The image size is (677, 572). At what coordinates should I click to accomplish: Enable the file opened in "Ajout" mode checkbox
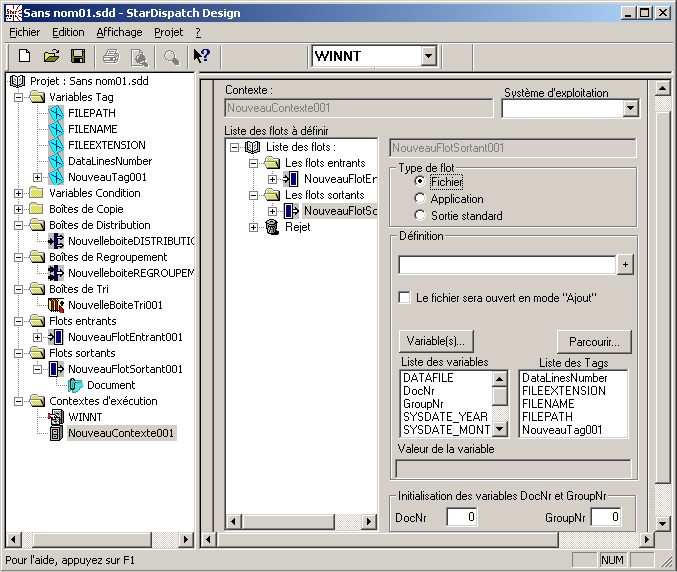[x=405, y=297]
